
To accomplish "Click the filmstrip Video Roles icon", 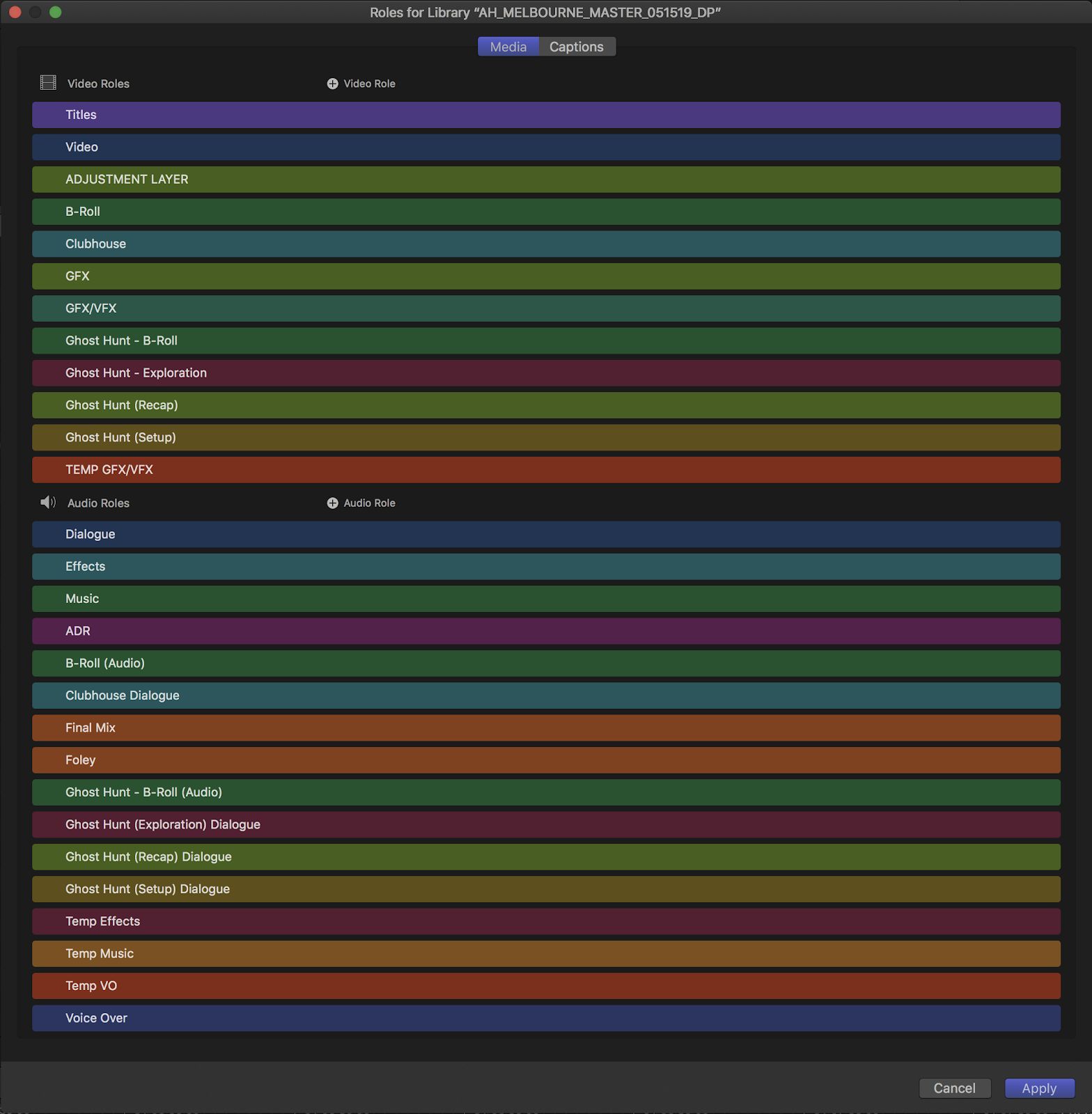I will click(x=48, y=83).
